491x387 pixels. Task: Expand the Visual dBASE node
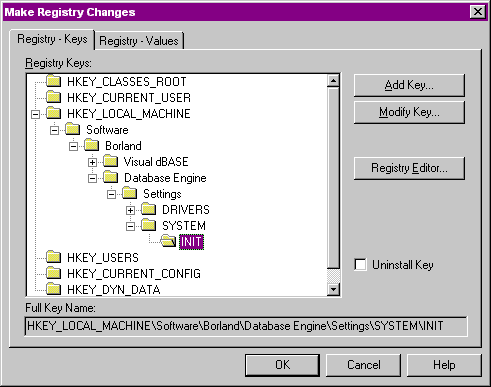pos(92,162)
